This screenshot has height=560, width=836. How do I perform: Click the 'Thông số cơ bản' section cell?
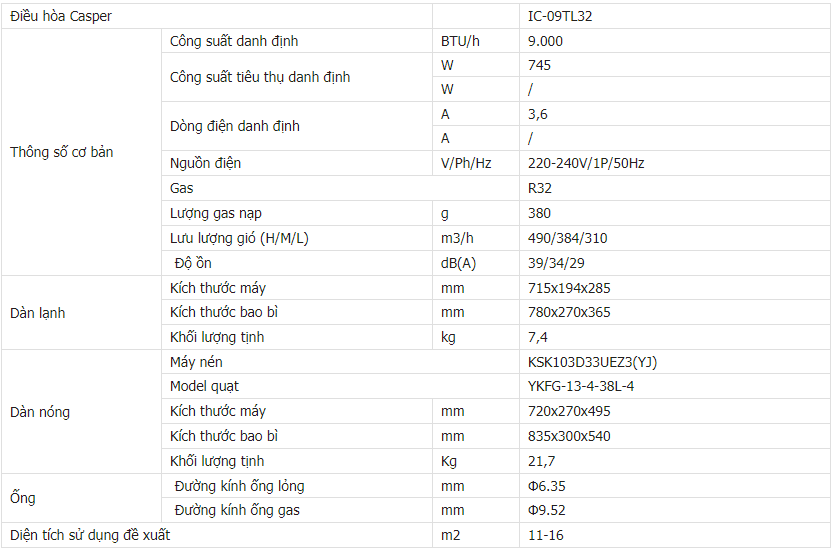coord(62,153)
